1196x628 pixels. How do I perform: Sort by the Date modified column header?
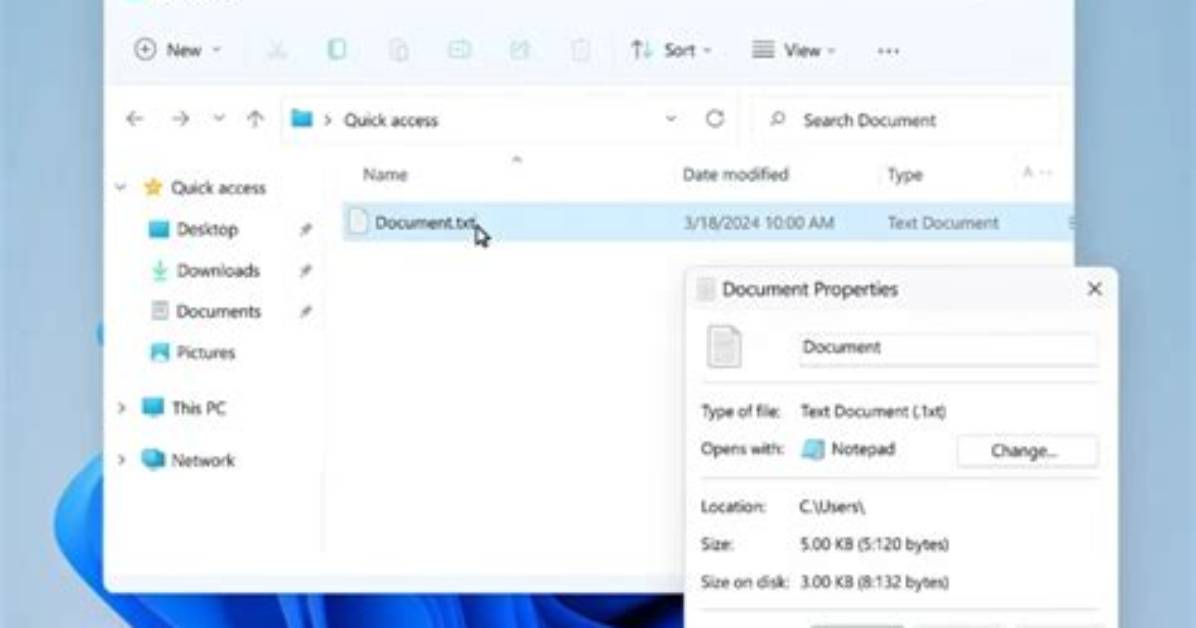[735, 175]
